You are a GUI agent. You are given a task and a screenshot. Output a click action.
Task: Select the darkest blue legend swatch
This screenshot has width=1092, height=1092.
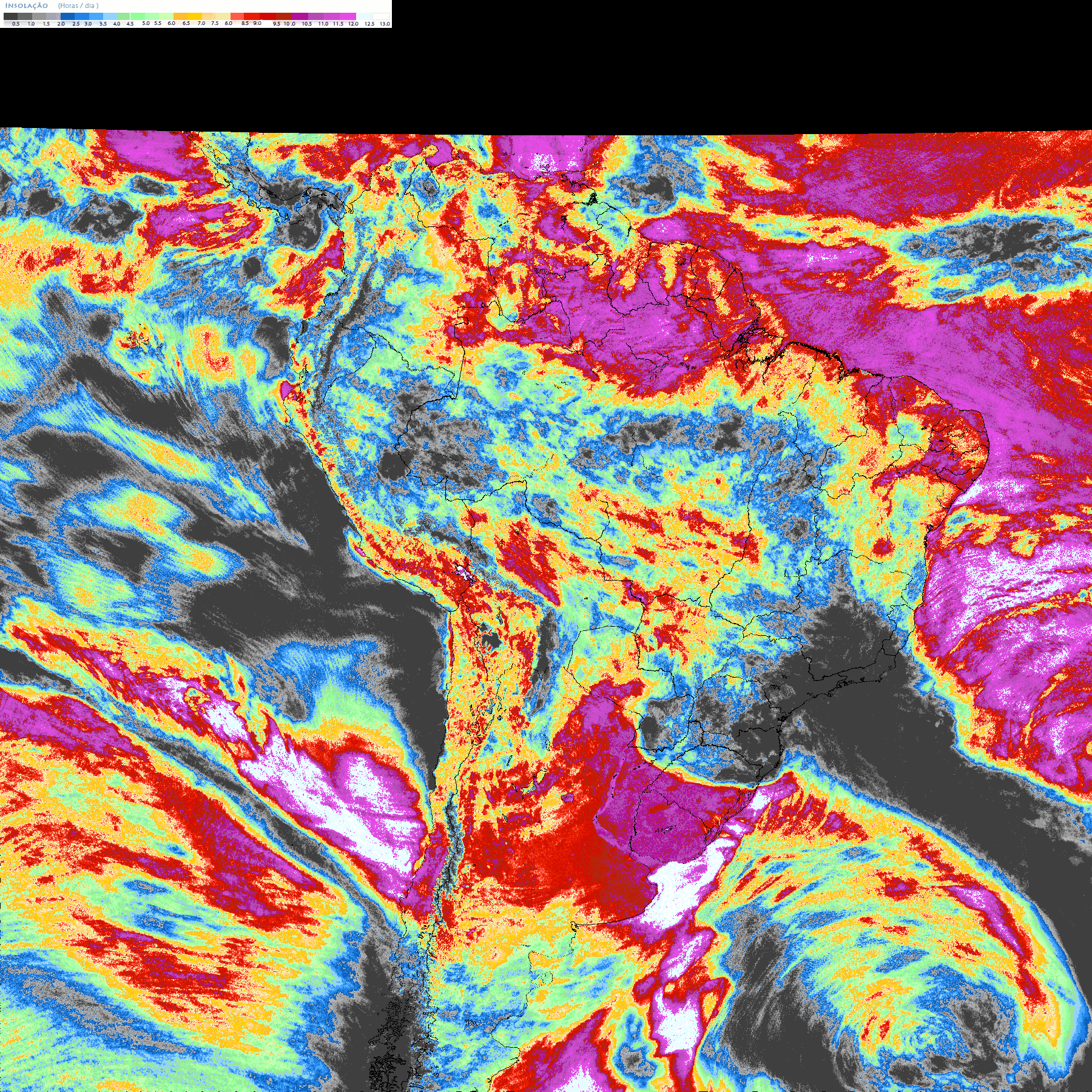coord(67,16)
